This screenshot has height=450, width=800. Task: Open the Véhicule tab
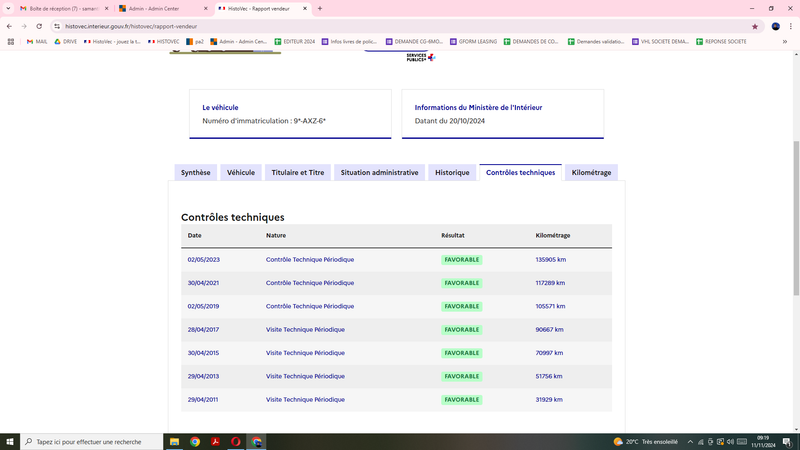click(241, 172)
